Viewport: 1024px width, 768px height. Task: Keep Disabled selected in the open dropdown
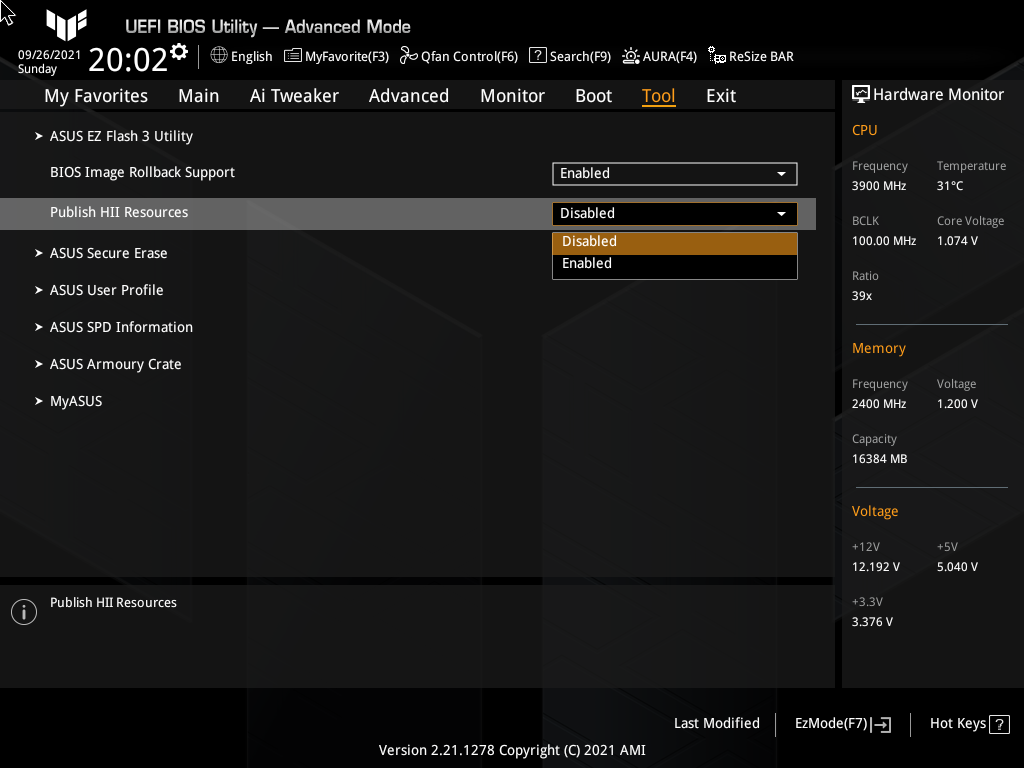pos(674,241)
